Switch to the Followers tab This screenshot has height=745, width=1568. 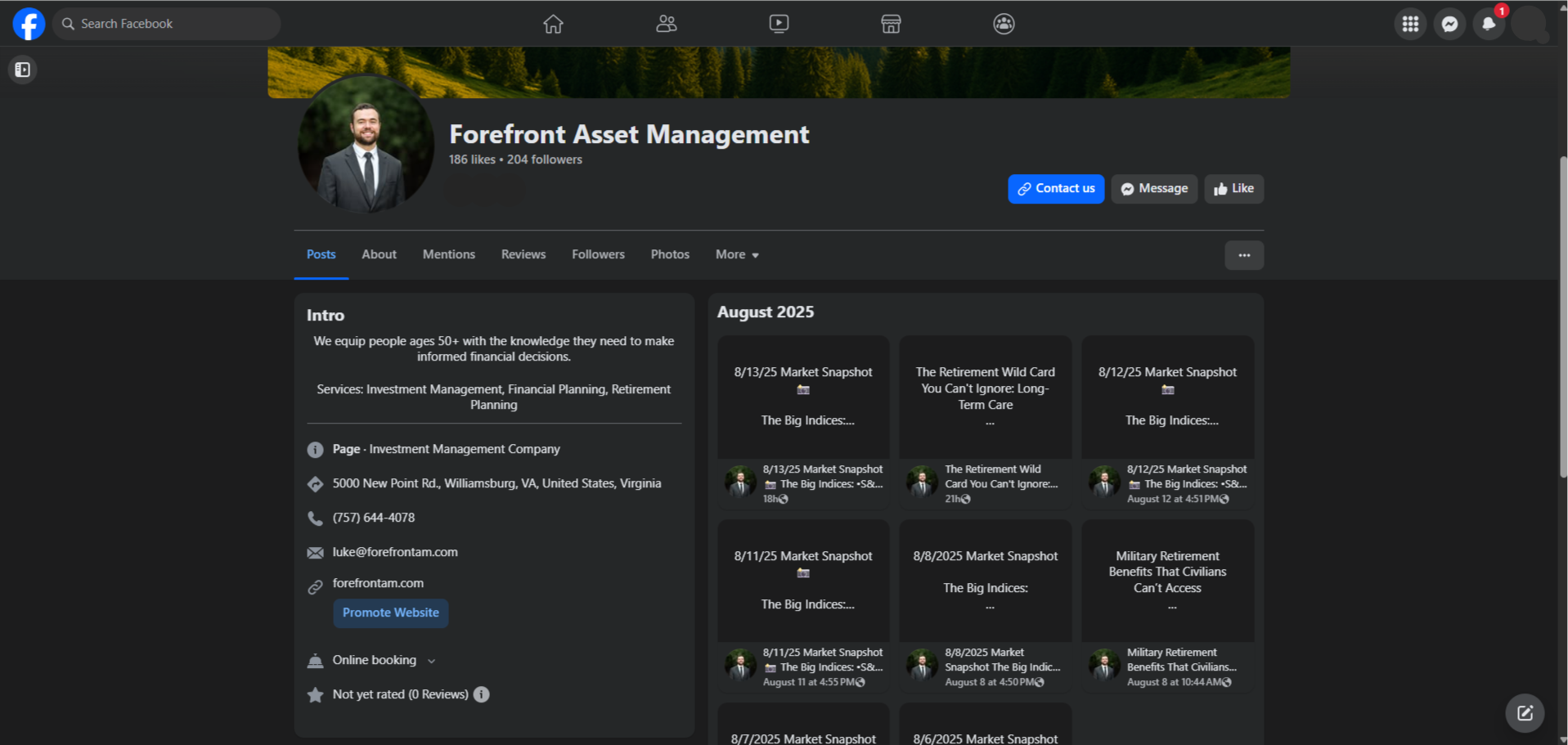point(598,255)
